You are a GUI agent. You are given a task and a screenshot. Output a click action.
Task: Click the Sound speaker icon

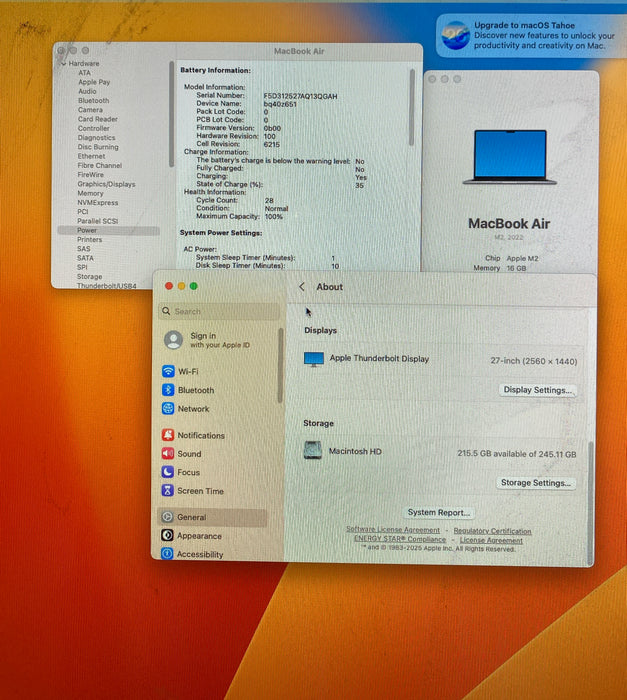point(168,454)
